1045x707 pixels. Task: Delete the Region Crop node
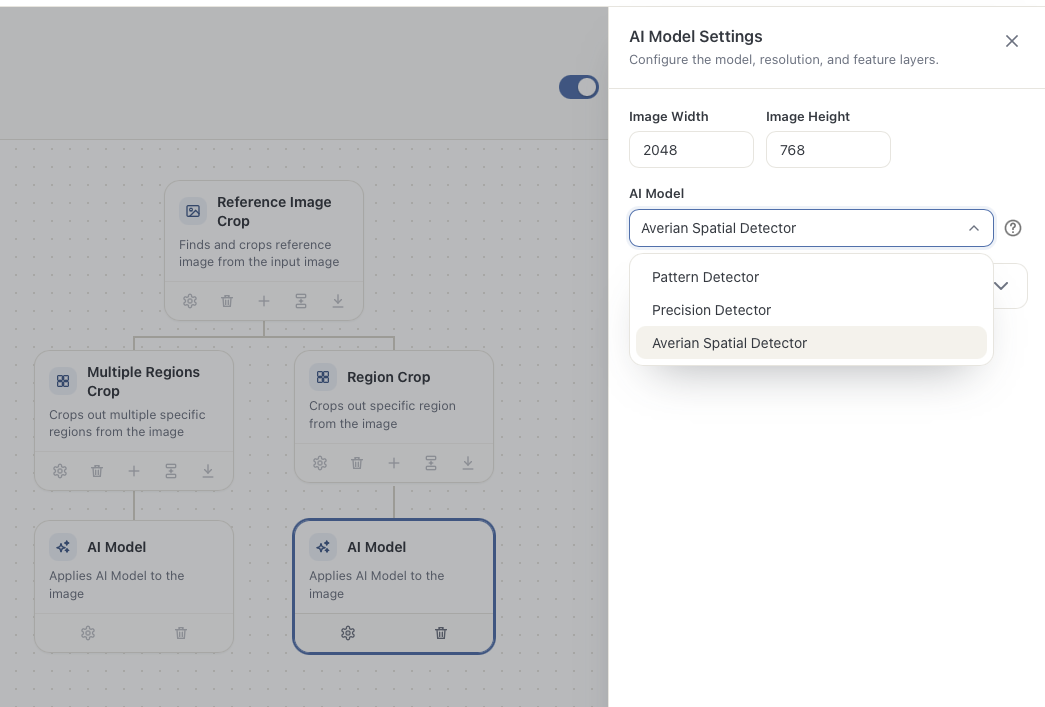(x=357, y=462)
